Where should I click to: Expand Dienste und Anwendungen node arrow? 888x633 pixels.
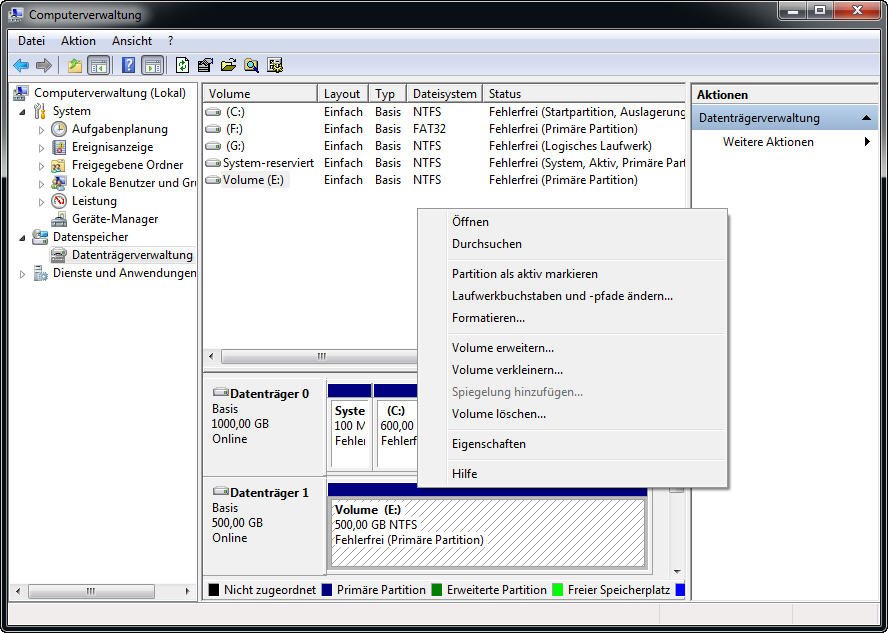coord(22,274)
